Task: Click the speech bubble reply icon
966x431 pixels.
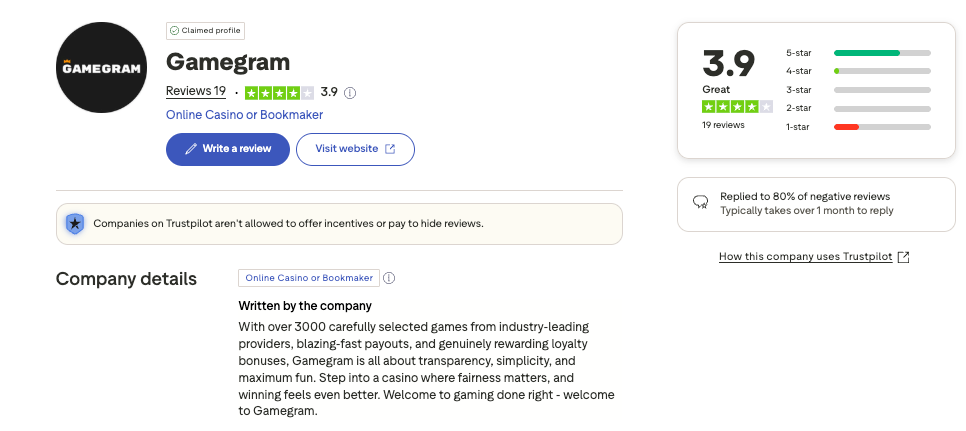Action: tap(701, 203)
